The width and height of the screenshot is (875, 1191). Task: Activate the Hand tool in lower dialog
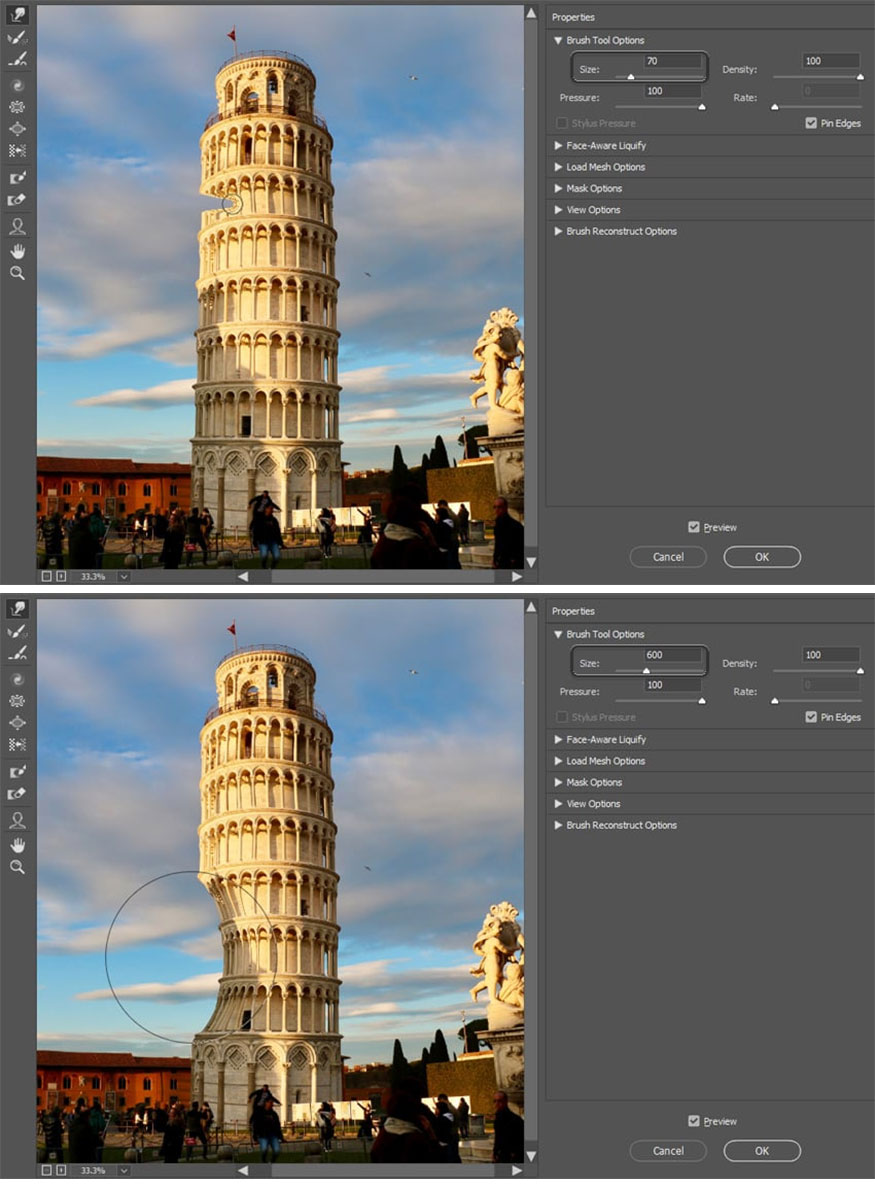pyautogui.click(x=17, y=845)
